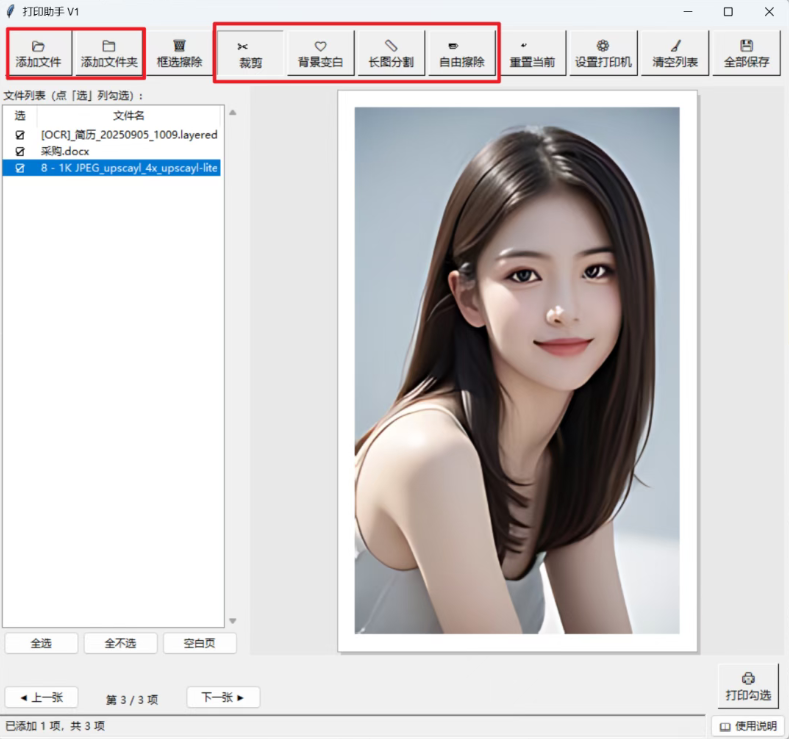Click the 选 column header
Image resolution: width=789 pixels, height=739 pixels.
[x=20, y=116]
